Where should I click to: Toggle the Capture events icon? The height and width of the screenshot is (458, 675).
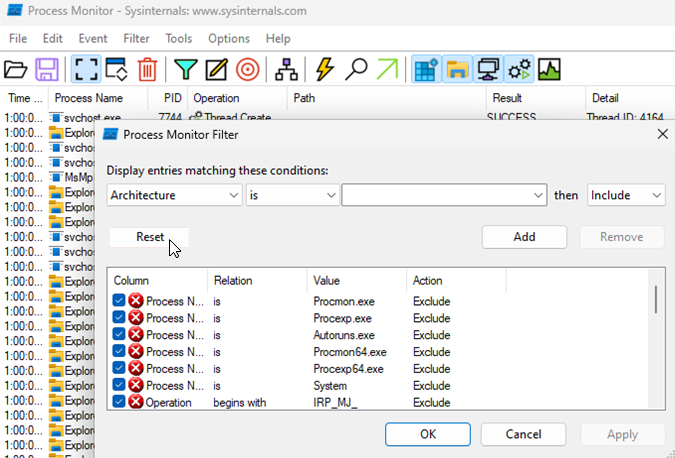point(84,69)
